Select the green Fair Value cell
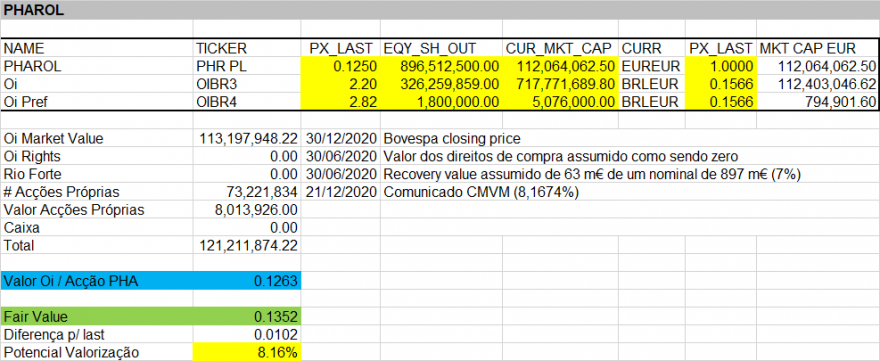This screenshot has width=880, height=361. coord(151,317)
